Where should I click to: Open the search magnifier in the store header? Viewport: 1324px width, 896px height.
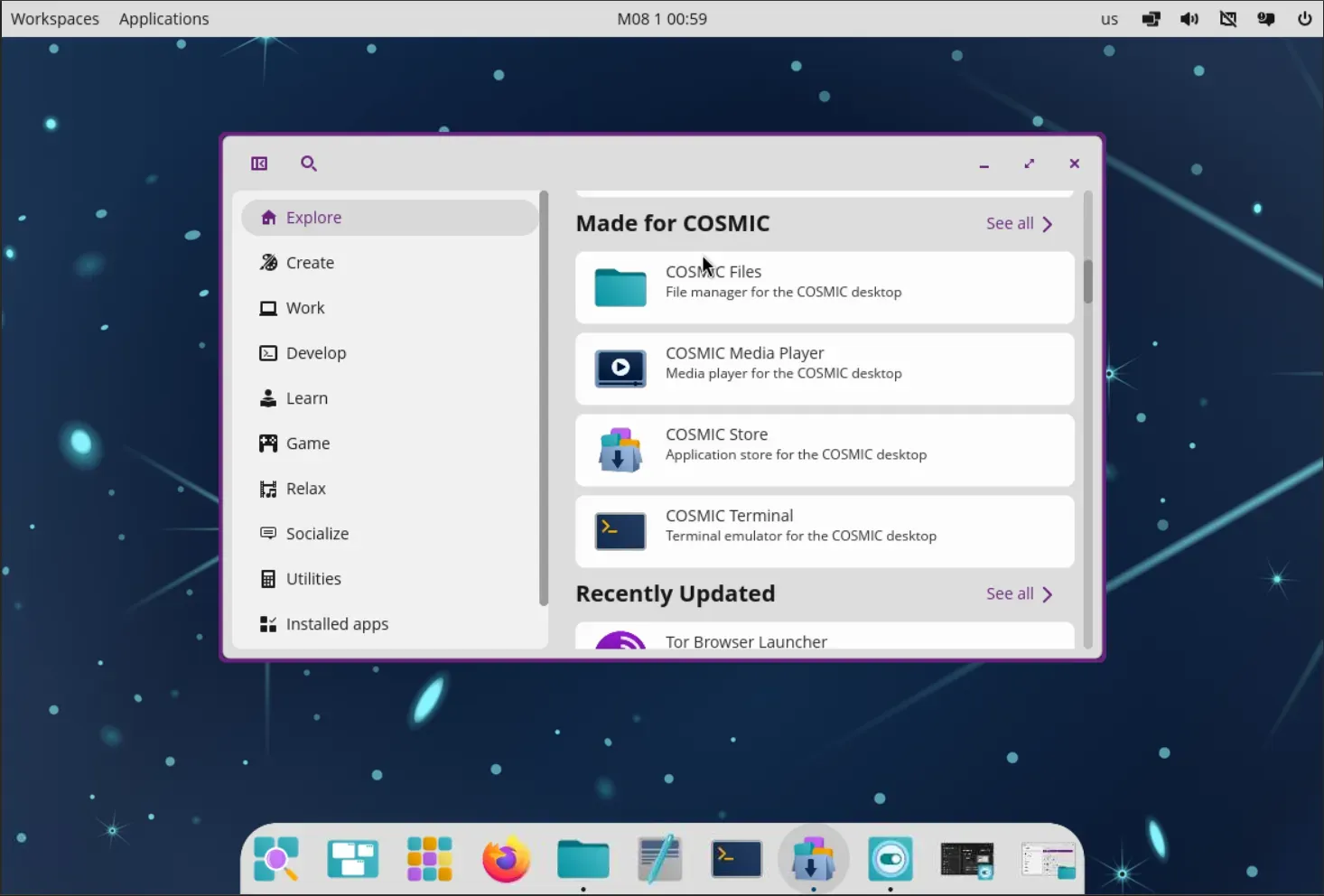(x=308, y=163)
